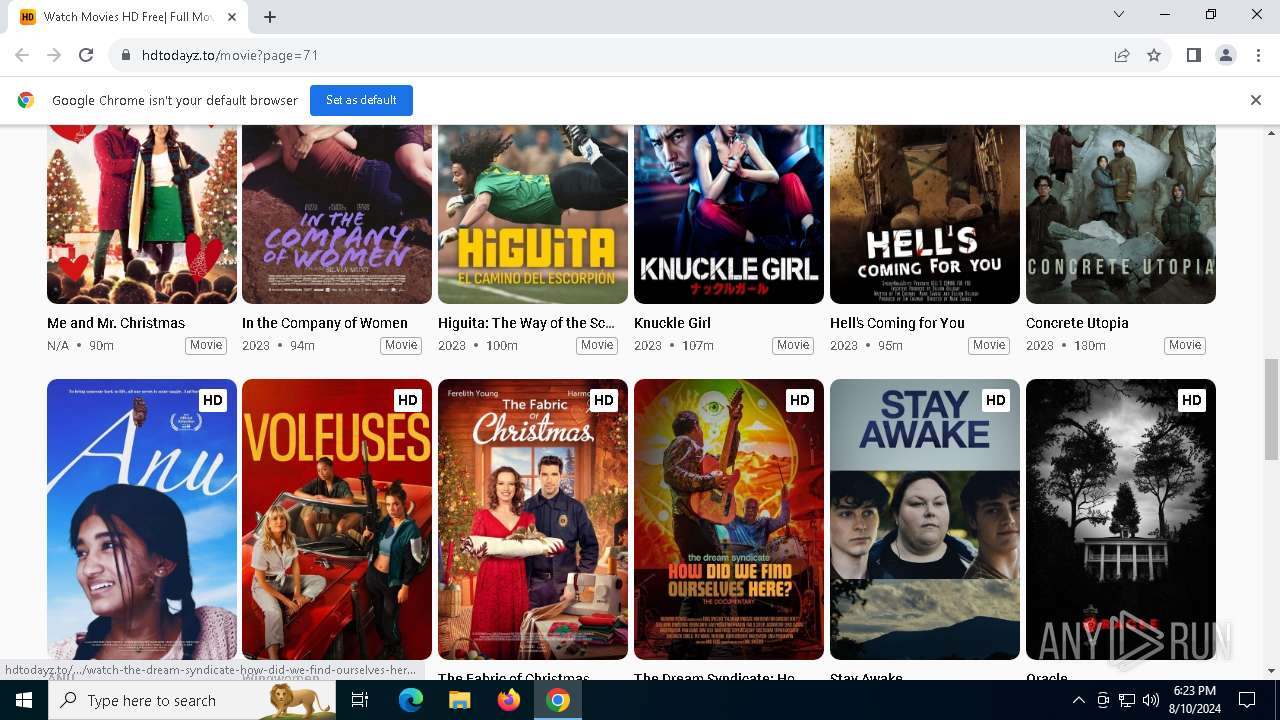Click the taskbar search box
The image size is (1280, 720).
click(x=194, y=700)
